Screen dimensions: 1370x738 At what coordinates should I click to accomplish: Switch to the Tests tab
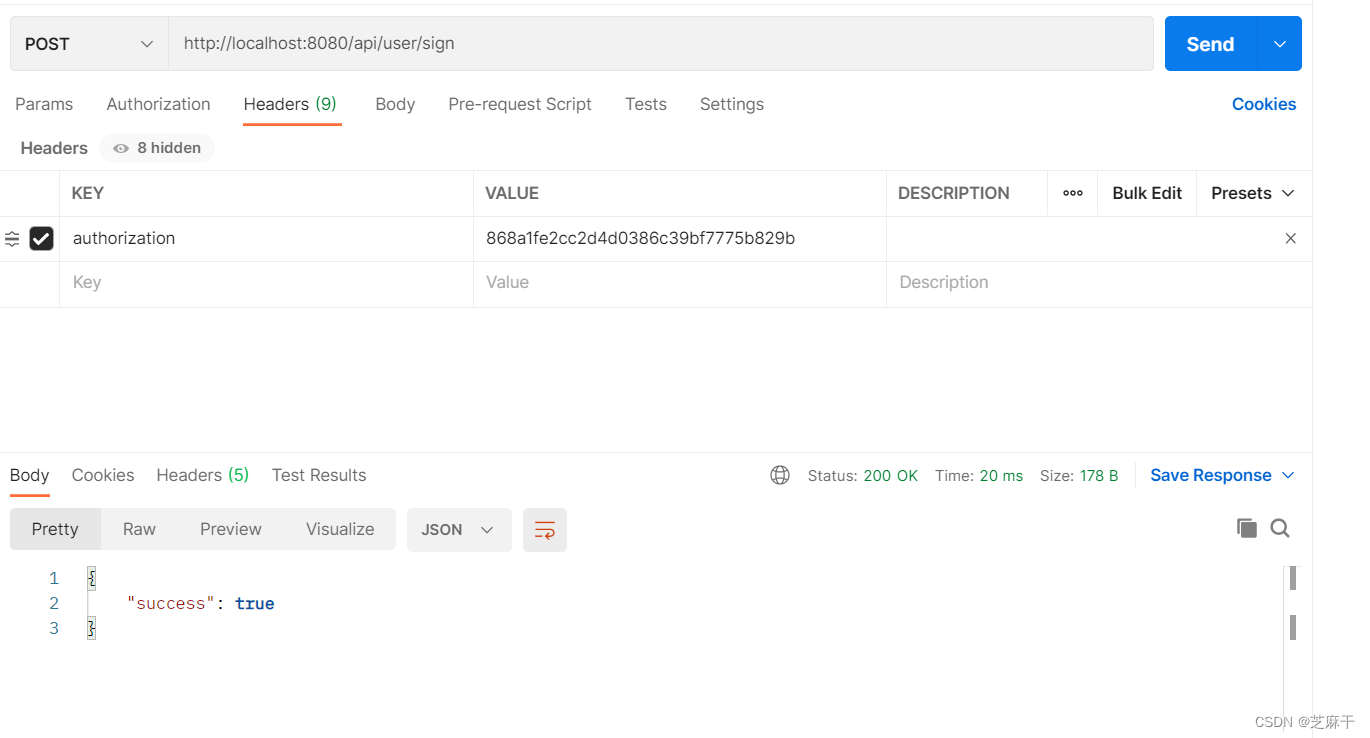[x=645, y=104]
